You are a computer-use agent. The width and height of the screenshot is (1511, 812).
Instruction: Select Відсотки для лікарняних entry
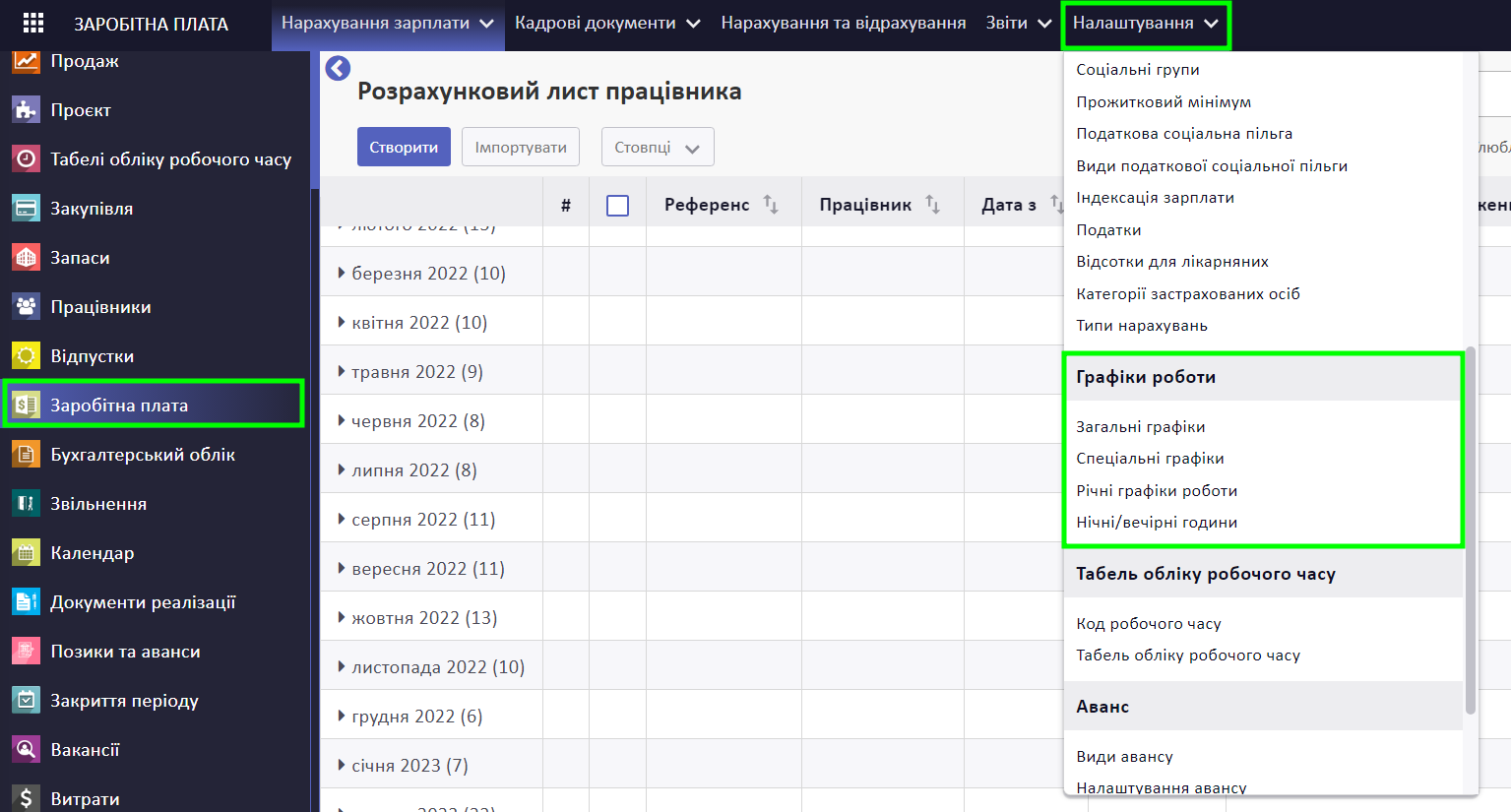(1172, 262)
